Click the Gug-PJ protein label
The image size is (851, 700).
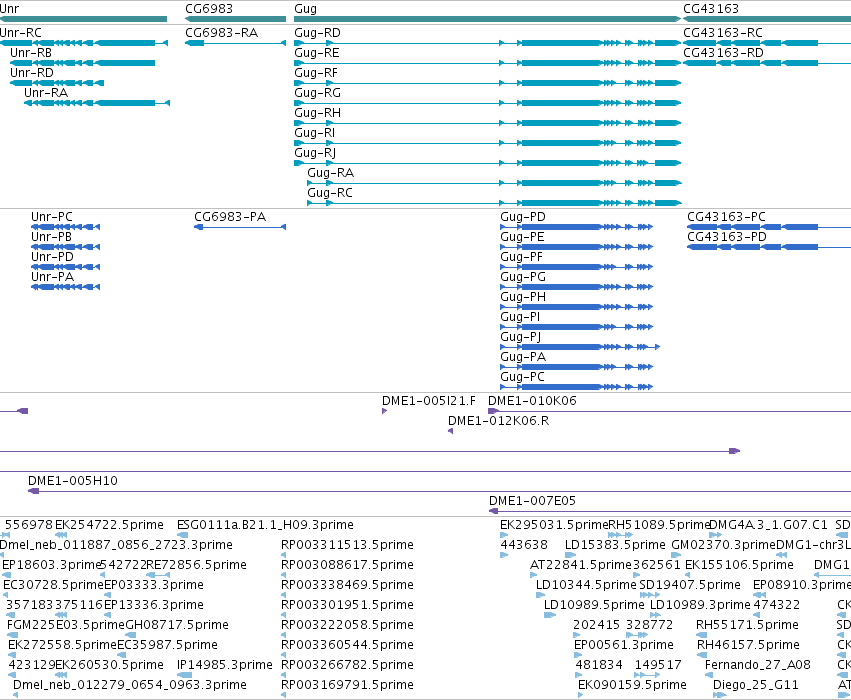click(x=521, y=337)
